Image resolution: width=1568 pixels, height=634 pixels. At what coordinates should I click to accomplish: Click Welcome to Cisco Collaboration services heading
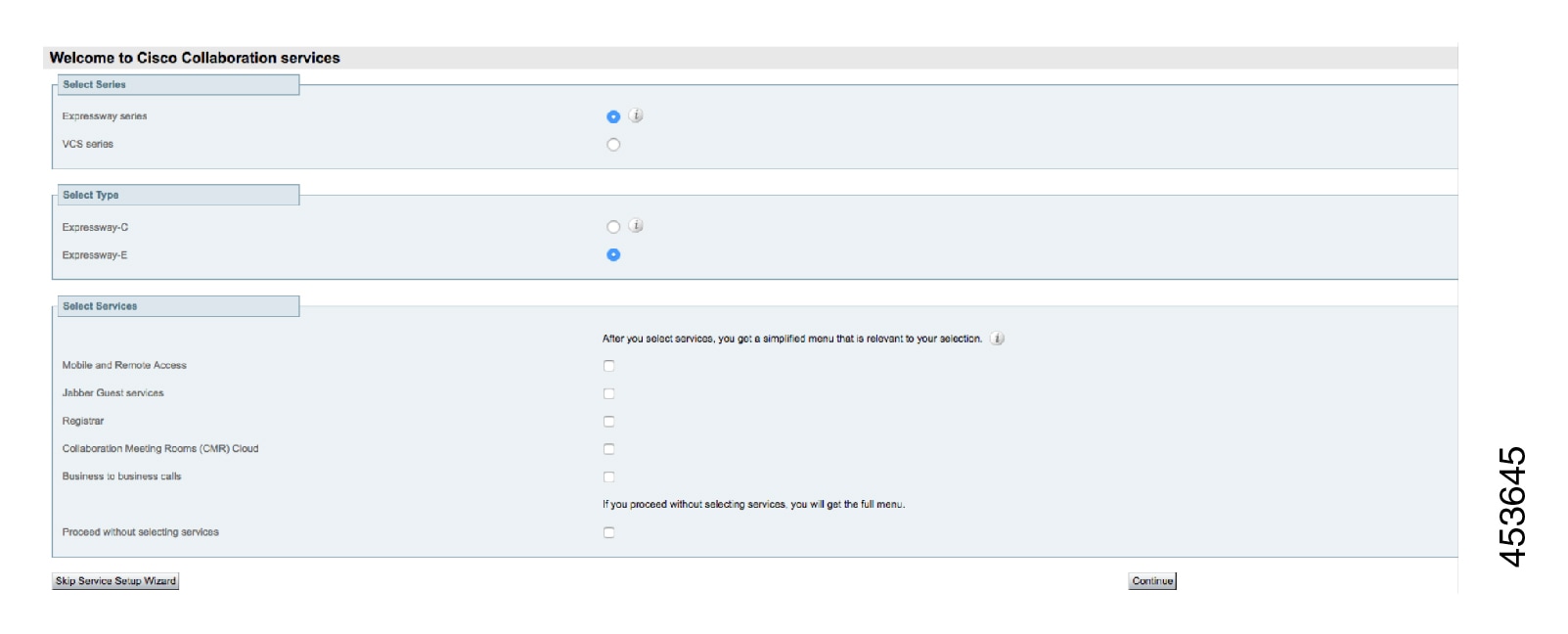pos(195,58)
